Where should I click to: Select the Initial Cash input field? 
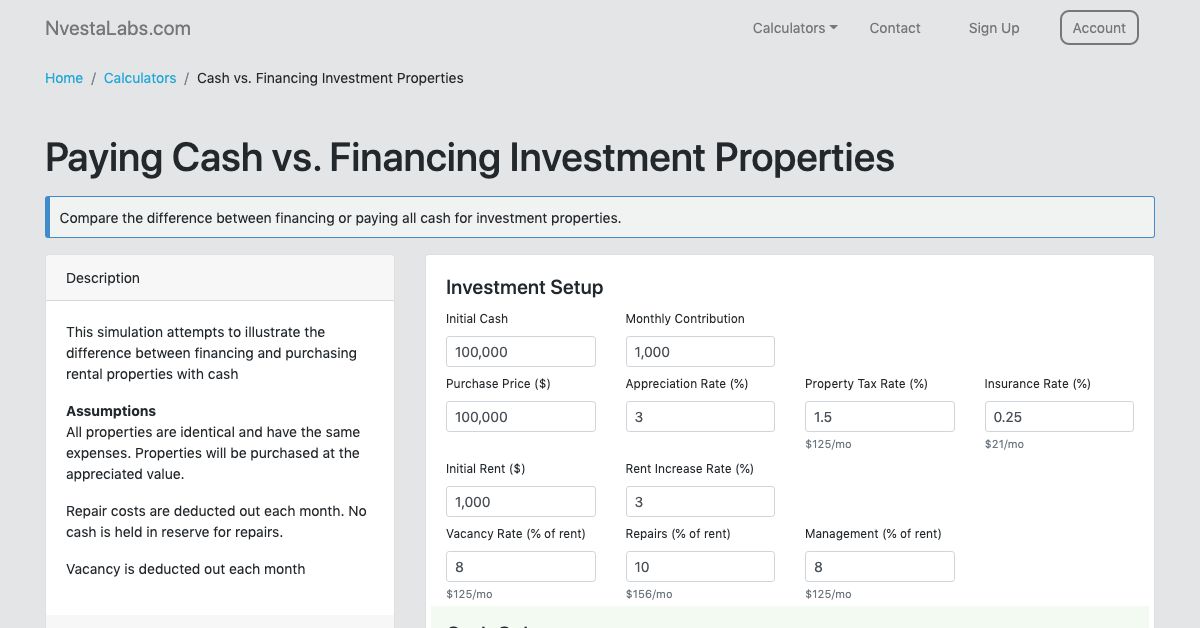click(520, 351)
